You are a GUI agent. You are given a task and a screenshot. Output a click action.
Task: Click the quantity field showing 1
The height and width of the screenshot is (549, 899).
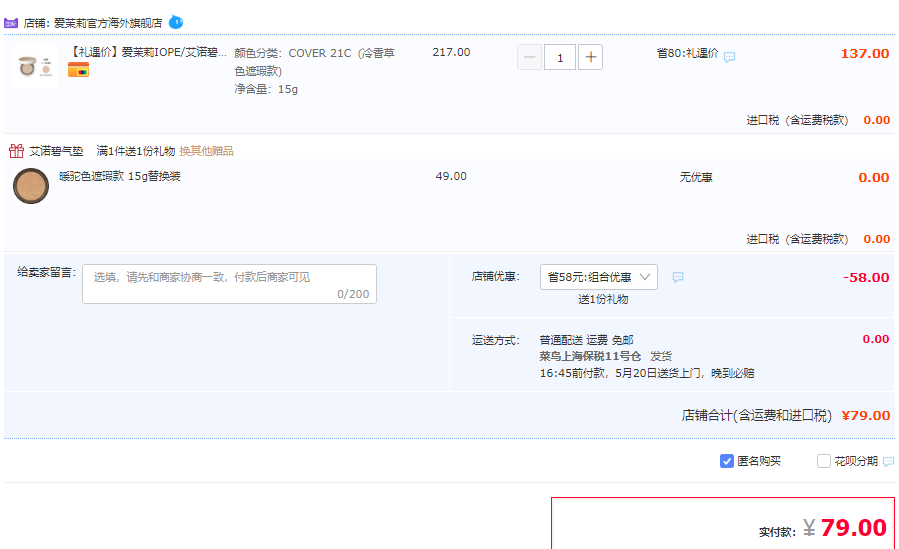560,57
